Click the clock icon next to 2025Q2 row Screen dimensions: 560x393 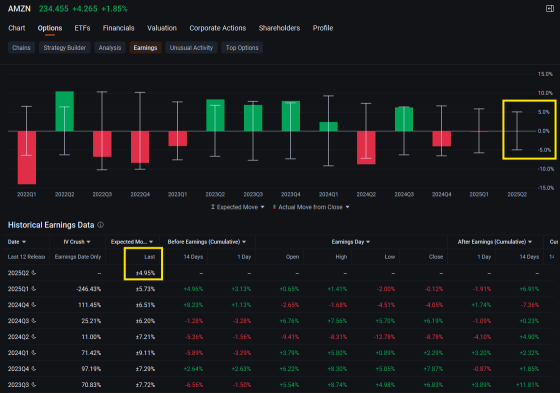tap(34, 273)
